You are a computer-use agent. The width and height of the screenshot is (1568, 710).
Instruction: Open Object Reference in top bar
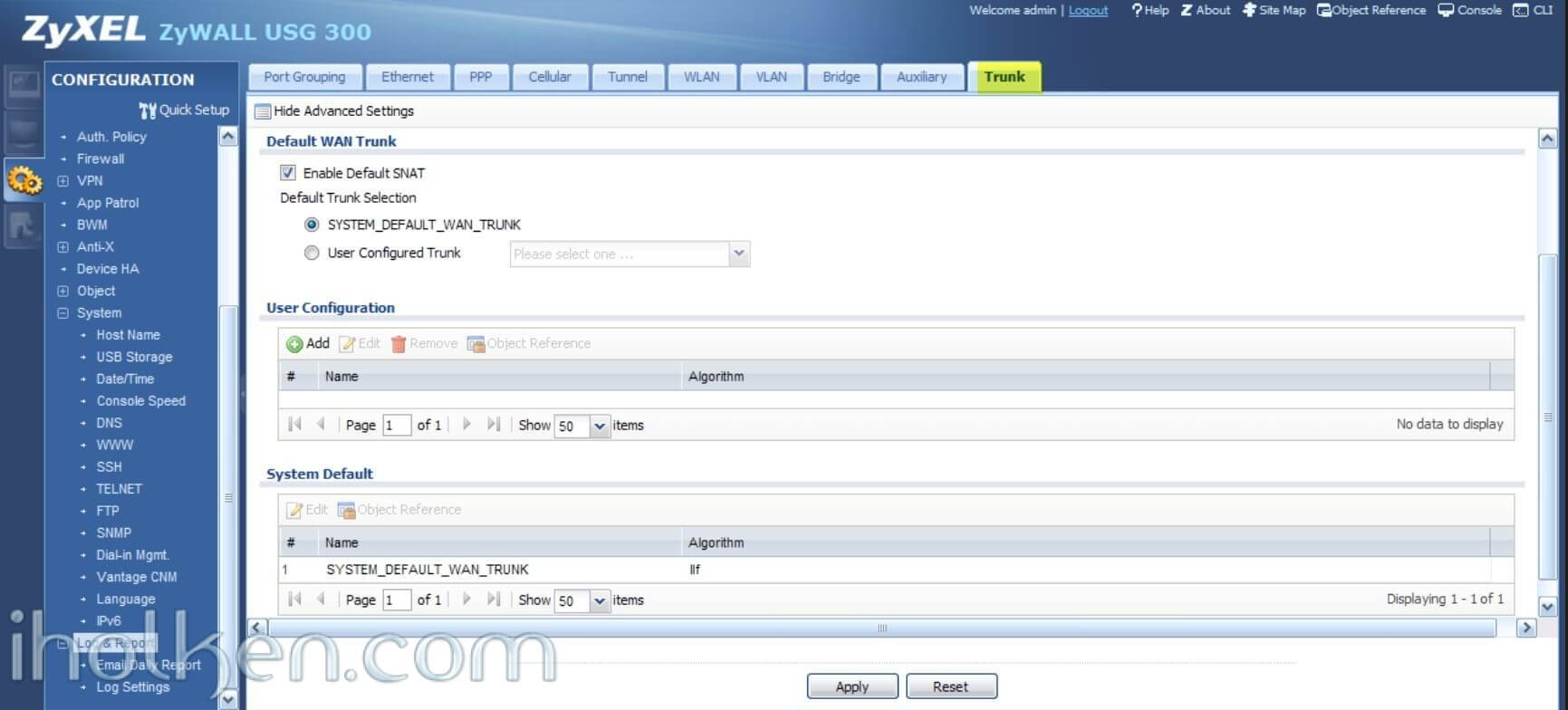(x=1371, y=10)
